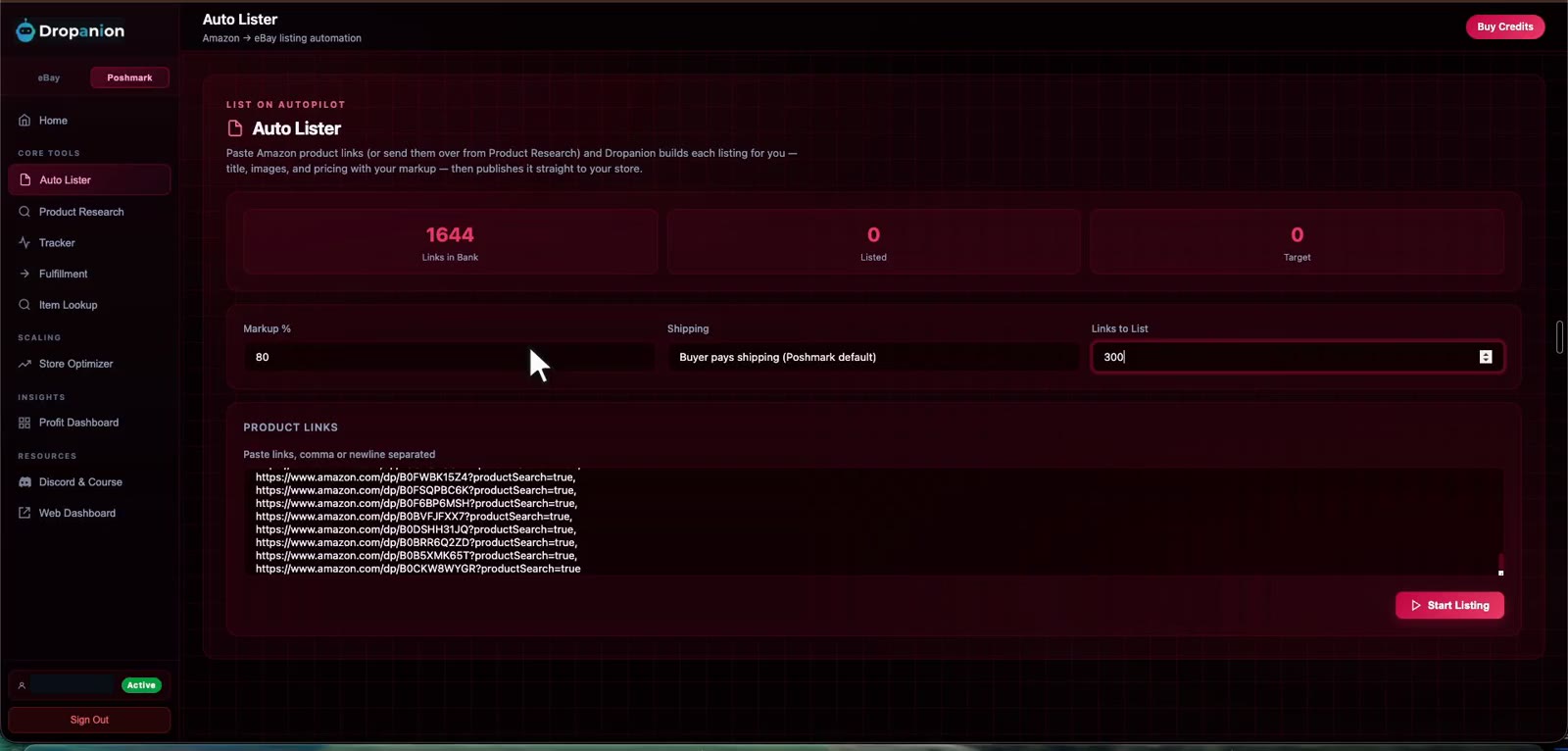Click the 0 Target stat card
The image size is (1568, 751).
1297,241
